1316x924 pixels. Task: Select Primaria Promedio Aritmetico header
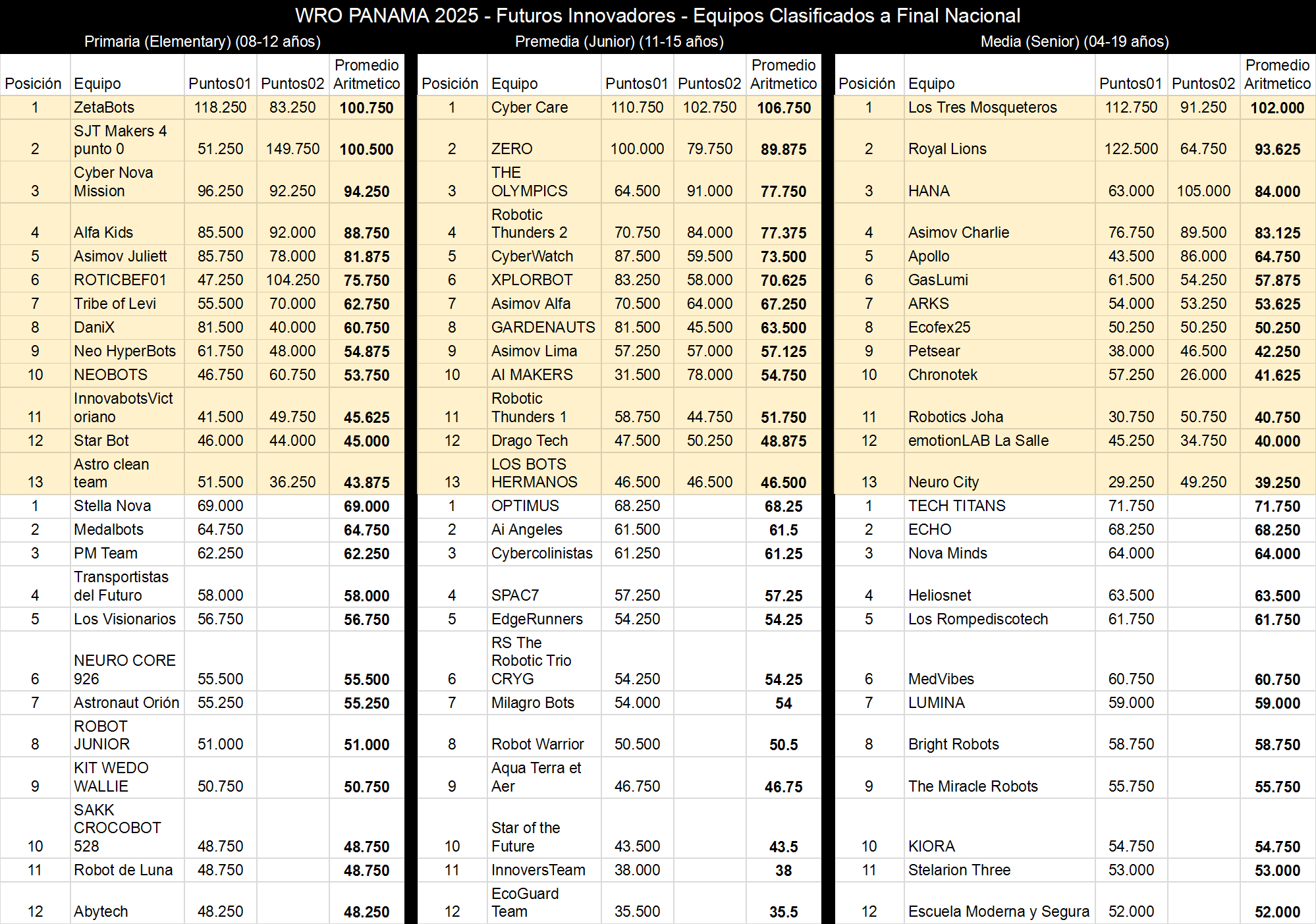(x=366, y=74)
